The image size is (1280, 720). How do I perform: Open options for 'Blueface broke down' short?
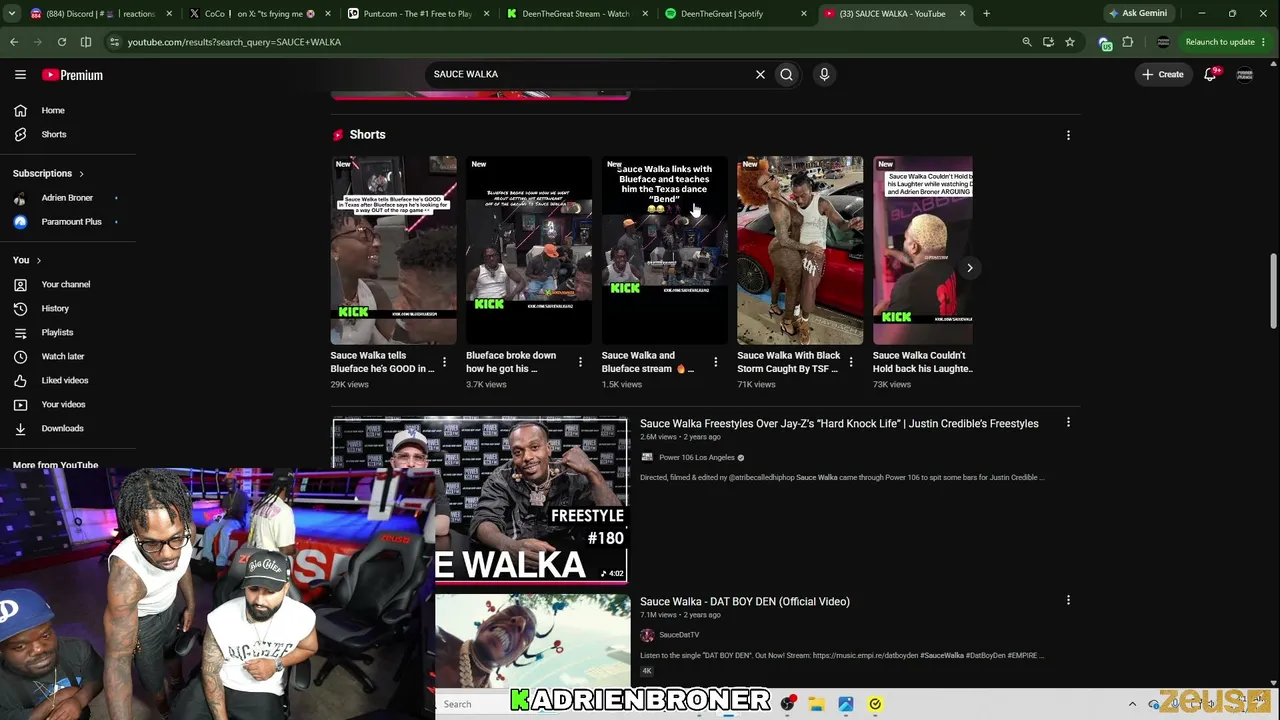580,362
